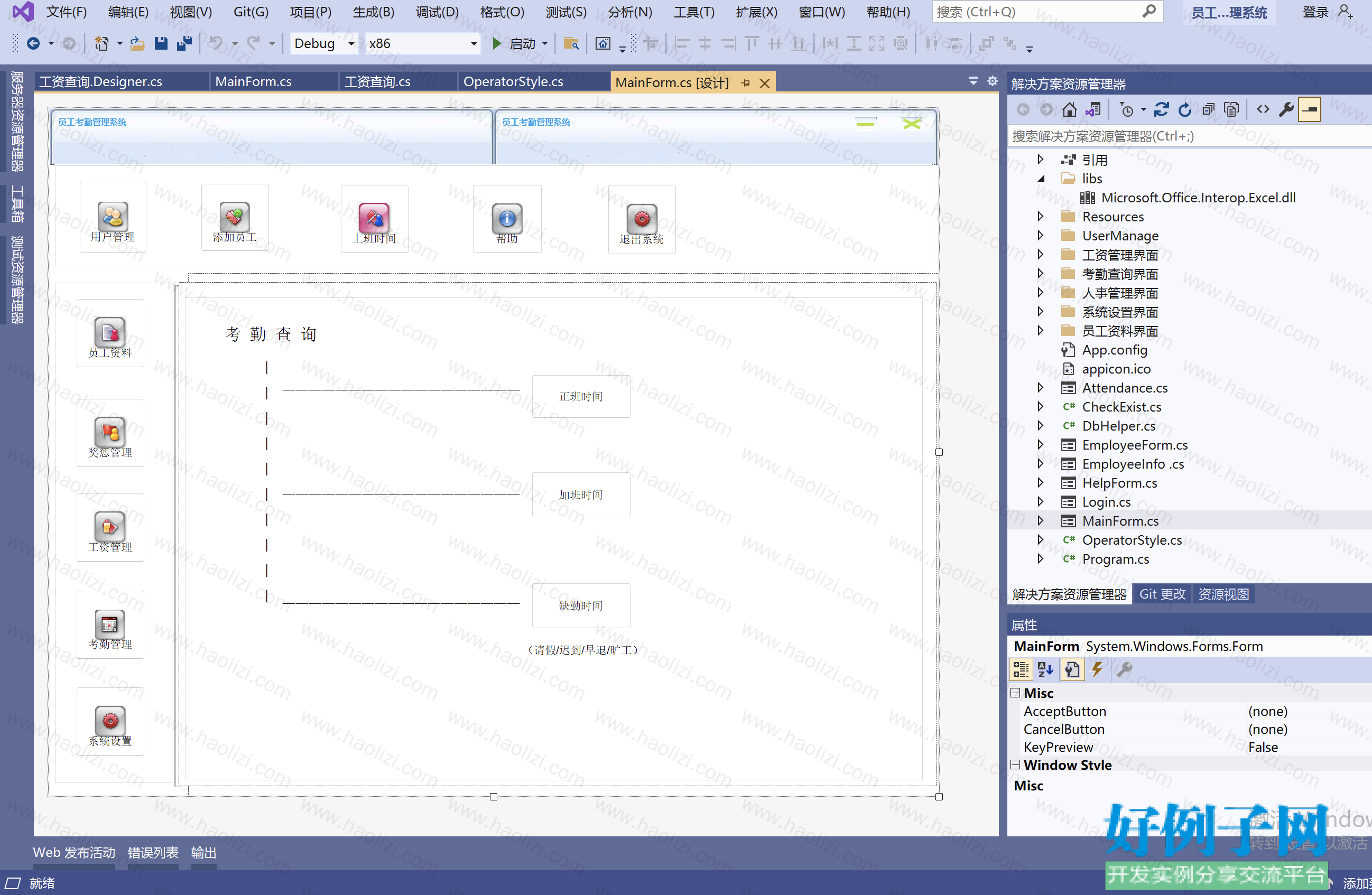Select the Microsoft.Office.Interop.Excel.dll item

(1188, 198)
